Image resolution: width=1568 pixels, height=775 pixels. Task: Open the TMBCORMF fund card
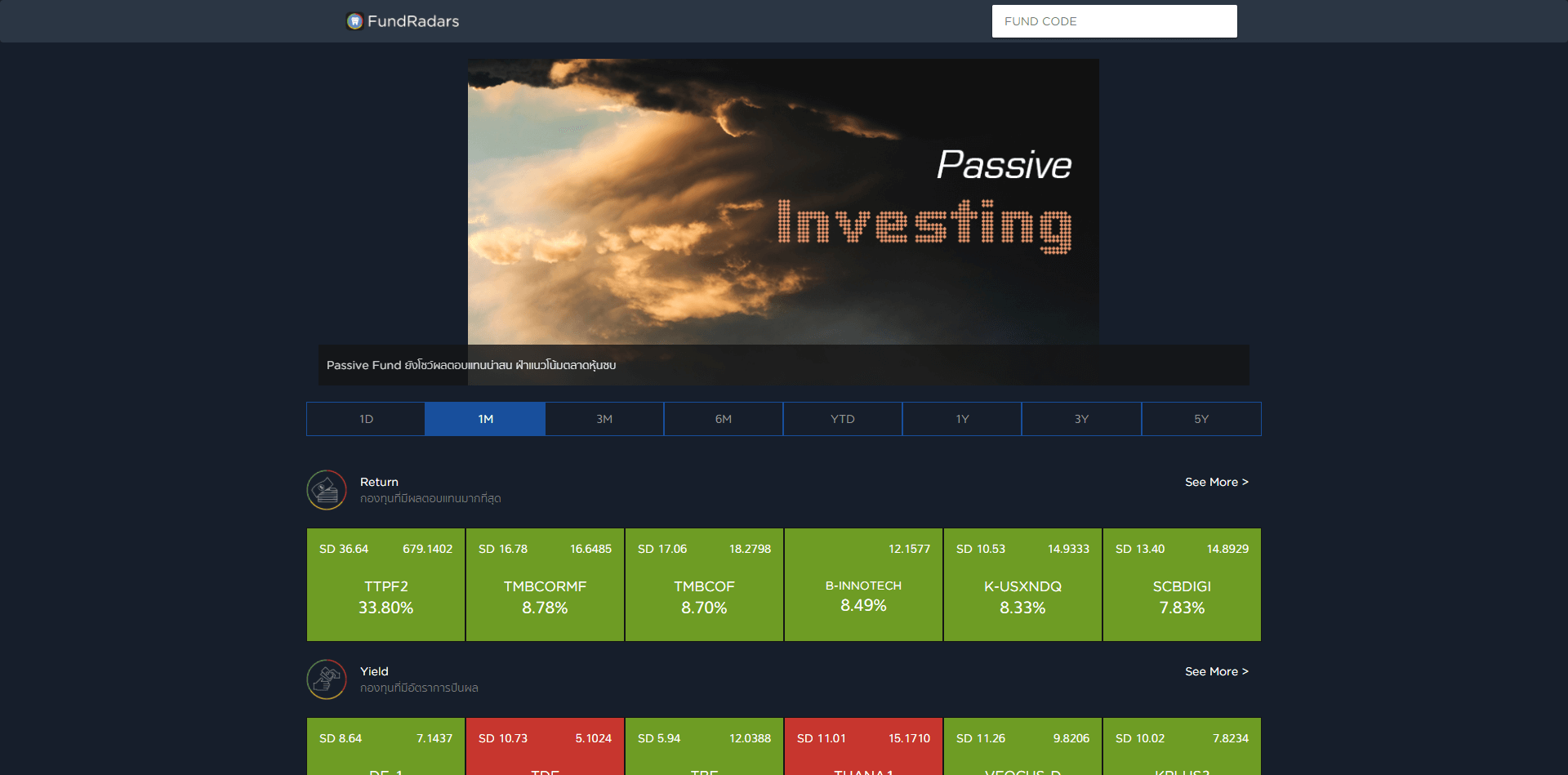pyautogui.click(x=545, y=585)
